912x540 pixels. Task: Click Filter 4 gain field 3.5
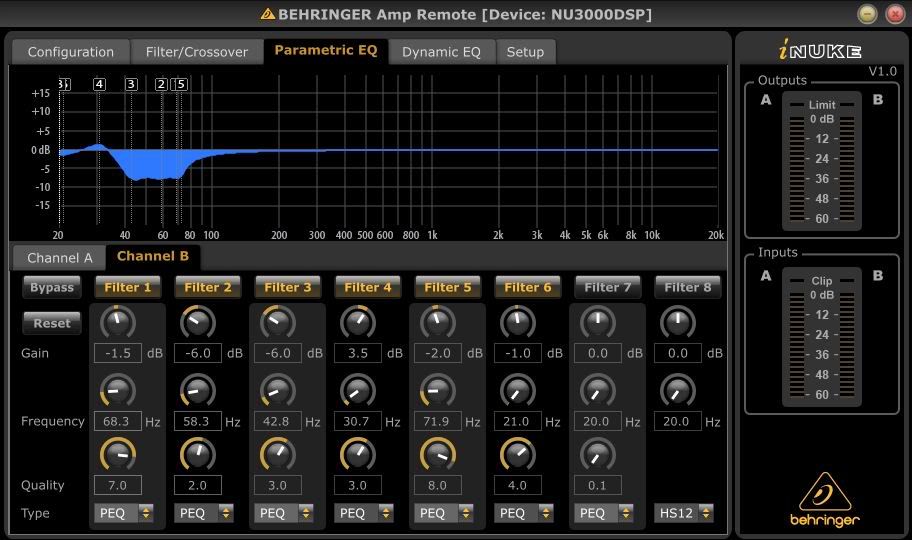point(358,353)
